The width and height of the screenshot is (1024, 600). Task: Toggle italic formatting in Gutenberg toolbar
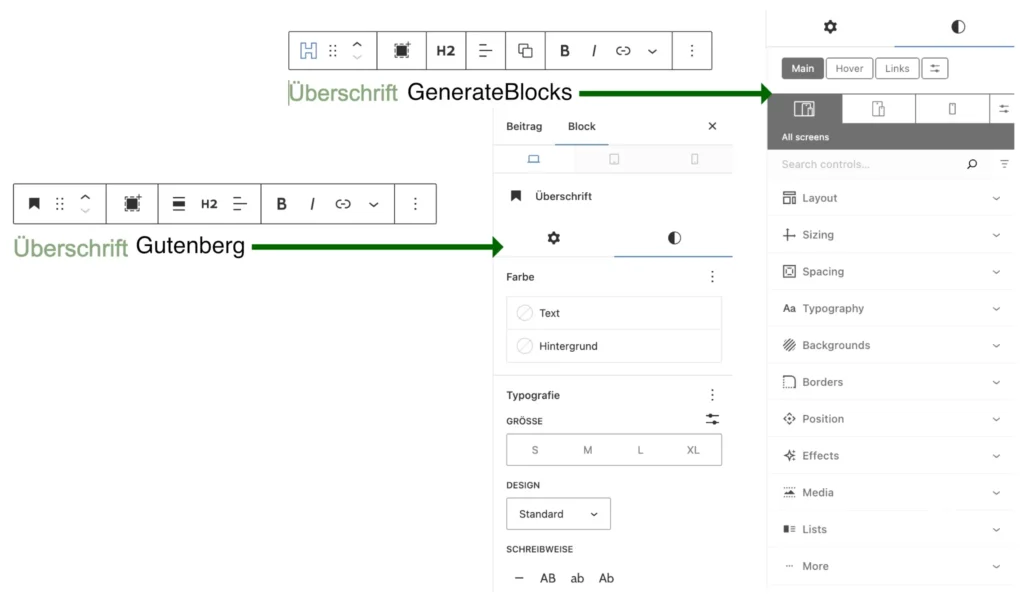coord(311,203)
